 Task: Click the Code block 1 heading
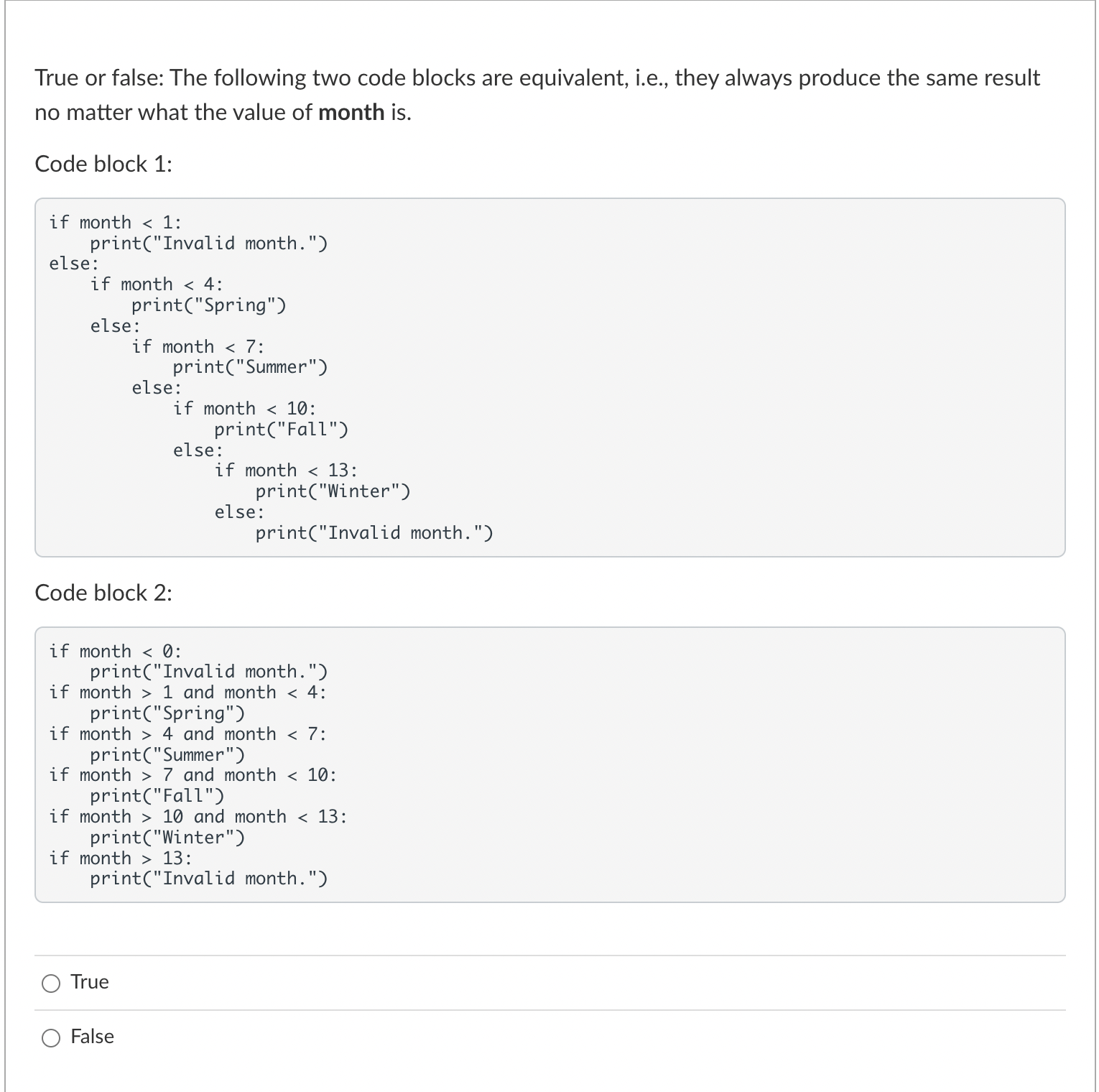pos(103,164)
